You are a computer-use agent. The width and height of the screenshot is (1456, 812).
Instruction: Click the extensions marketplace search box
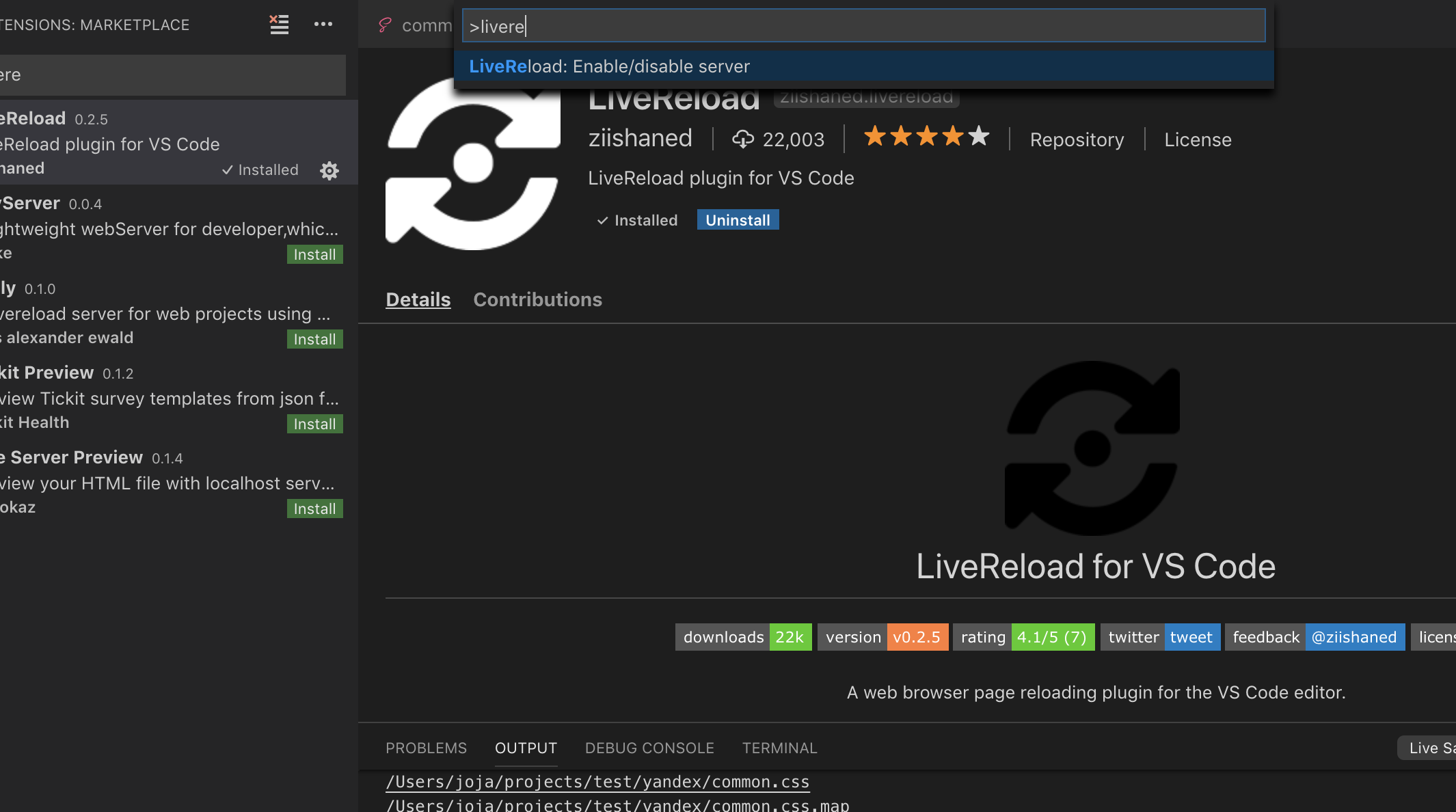pos(171,75)
